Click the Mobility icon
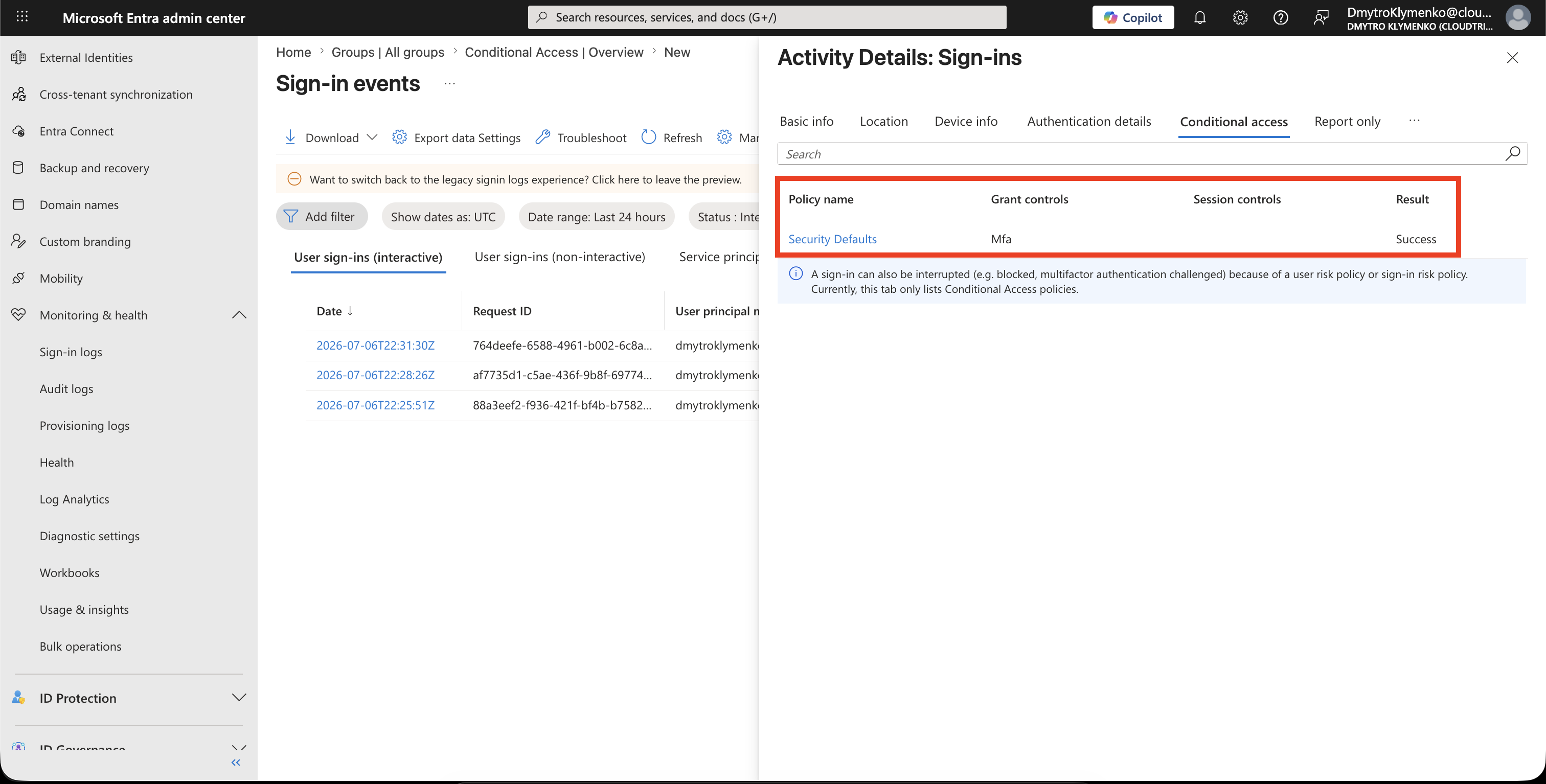 point(18,278)
